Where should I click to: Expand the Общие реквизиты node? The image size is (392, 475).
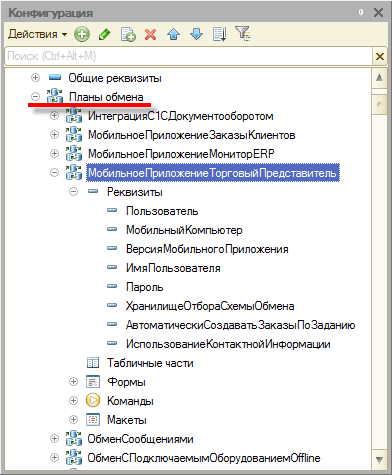[35, 78]
